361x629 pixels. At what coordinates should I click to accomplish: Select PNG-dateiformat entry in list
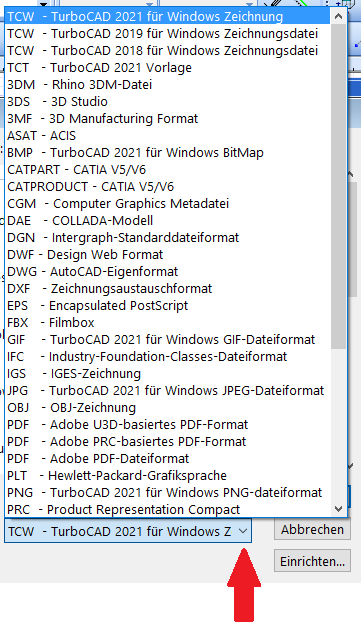(x=168, y=493)
